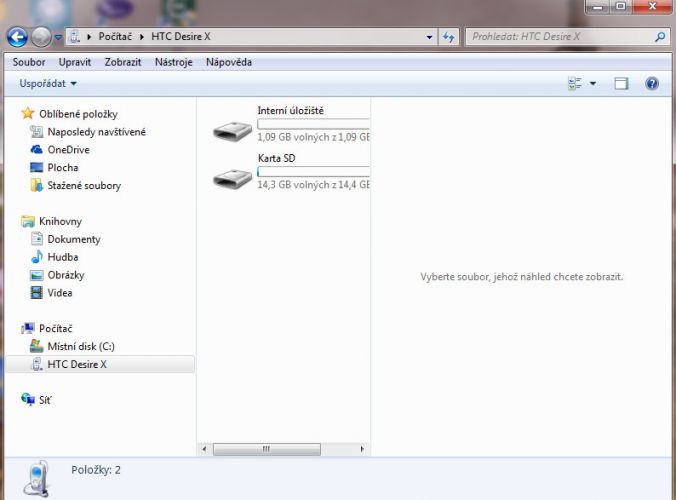Click Položky: 2 in the status area
Viewport: 676px width, 500px height.
(96, 470)
